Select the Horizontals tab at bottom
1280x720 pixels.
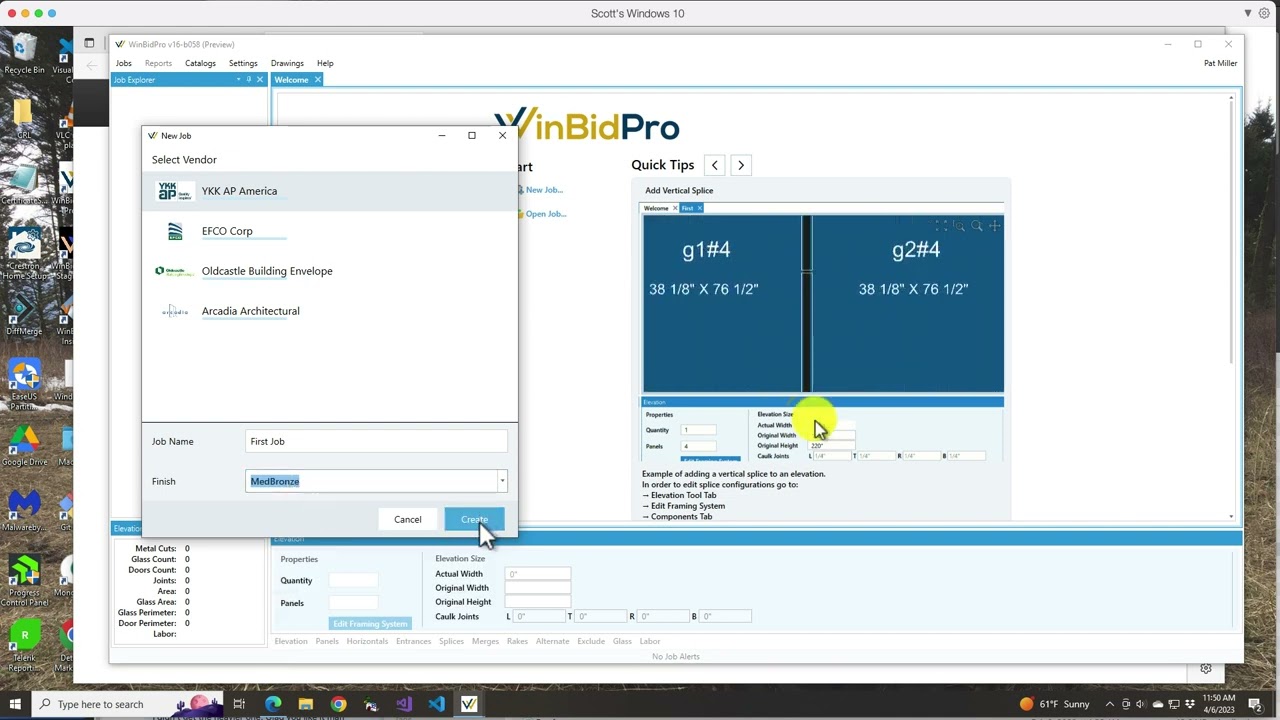[x=367, y=641]
